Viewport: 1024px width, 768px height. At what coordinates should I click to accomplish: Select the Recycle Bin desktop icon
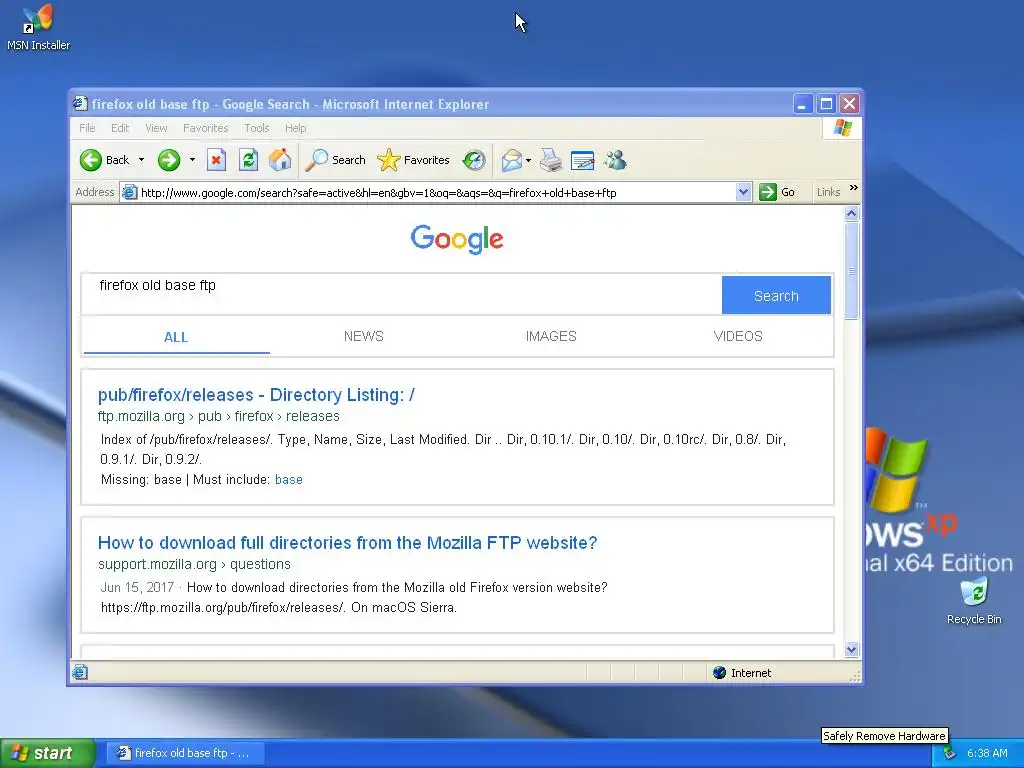point(974,600)
